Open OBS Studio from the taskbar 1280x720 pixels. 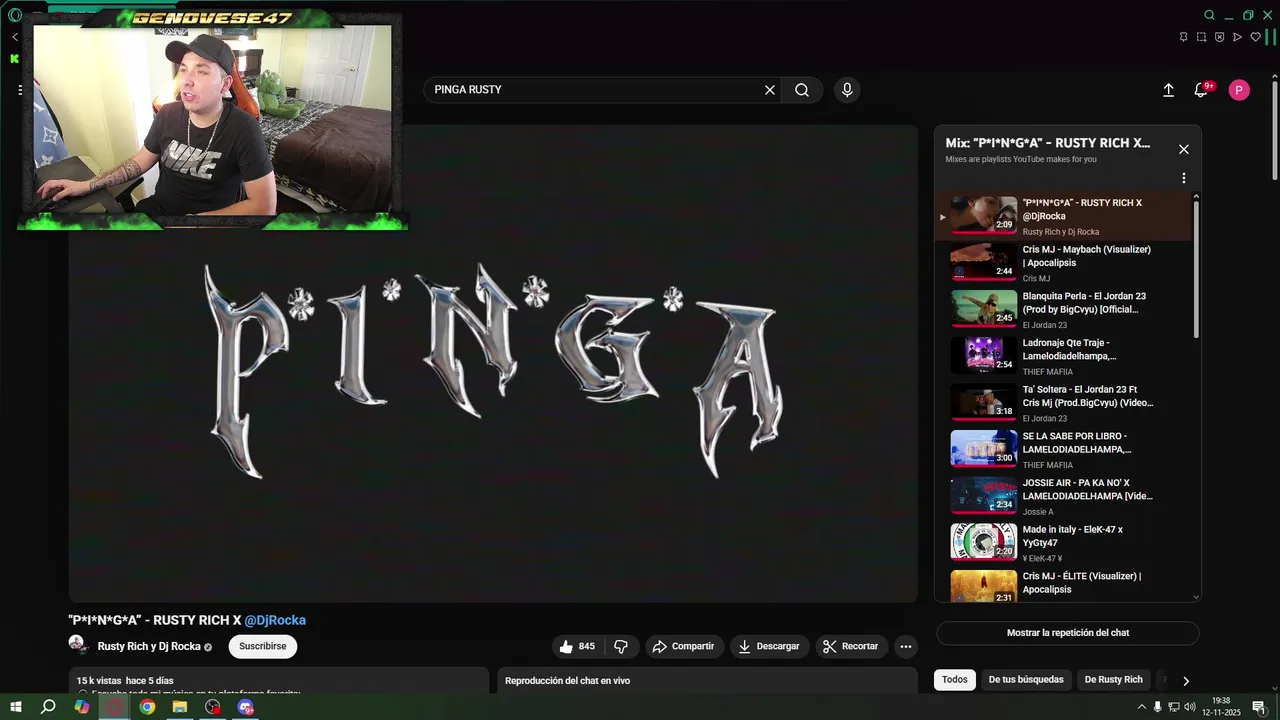coord(213,707)
